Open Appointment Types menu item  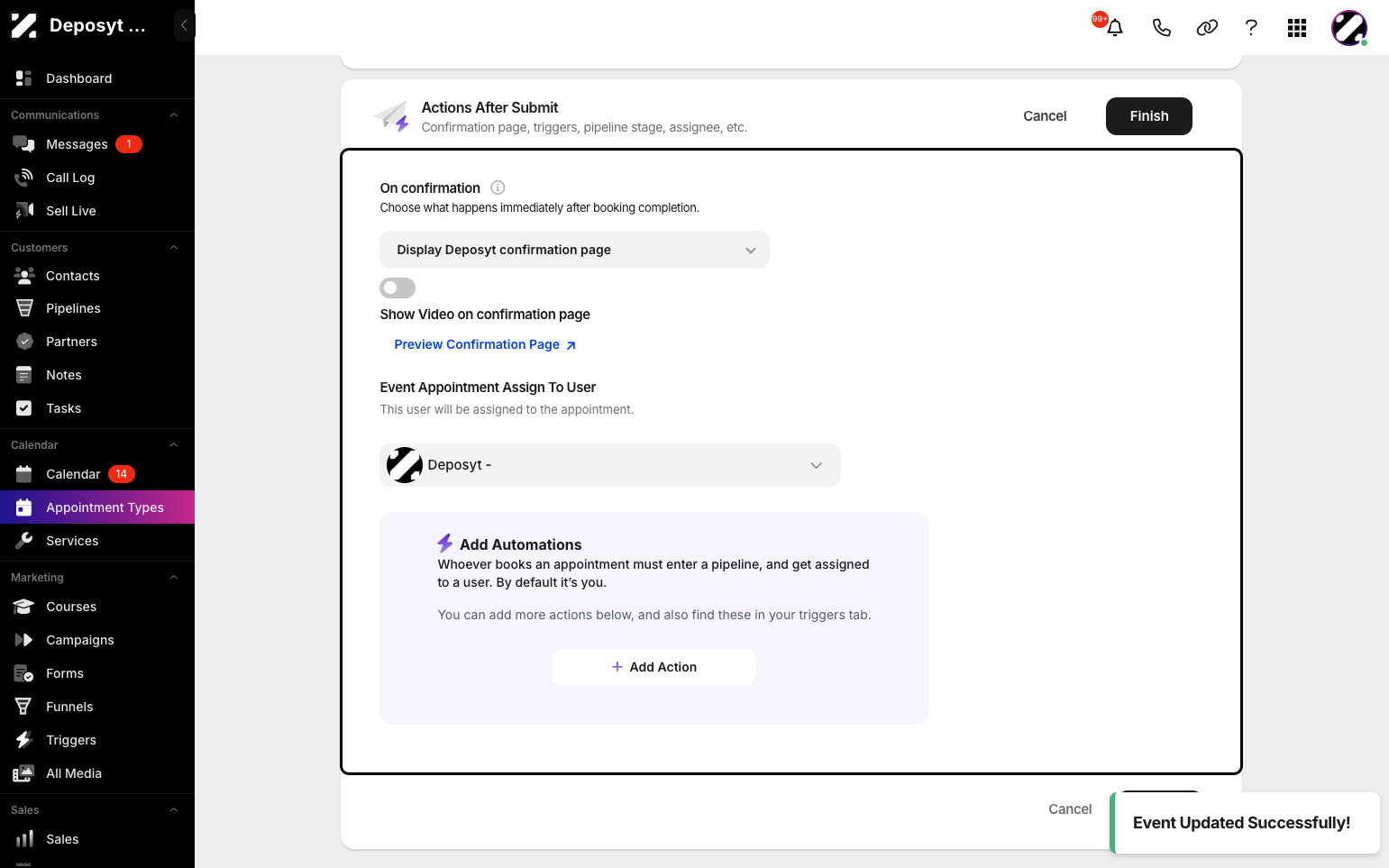coord(97,507)
